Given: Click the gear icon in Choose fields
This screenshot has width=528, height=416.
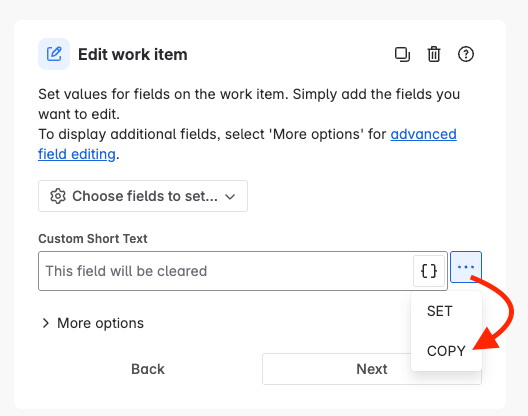Looking at the screenshot, I should [x=58, y=196].
